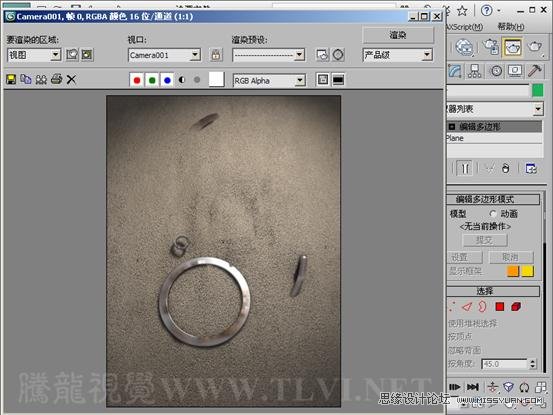Click the green object color swatch
Viewport: 553px width, 415px height.
pyautogui.click(x=537, y=90)
